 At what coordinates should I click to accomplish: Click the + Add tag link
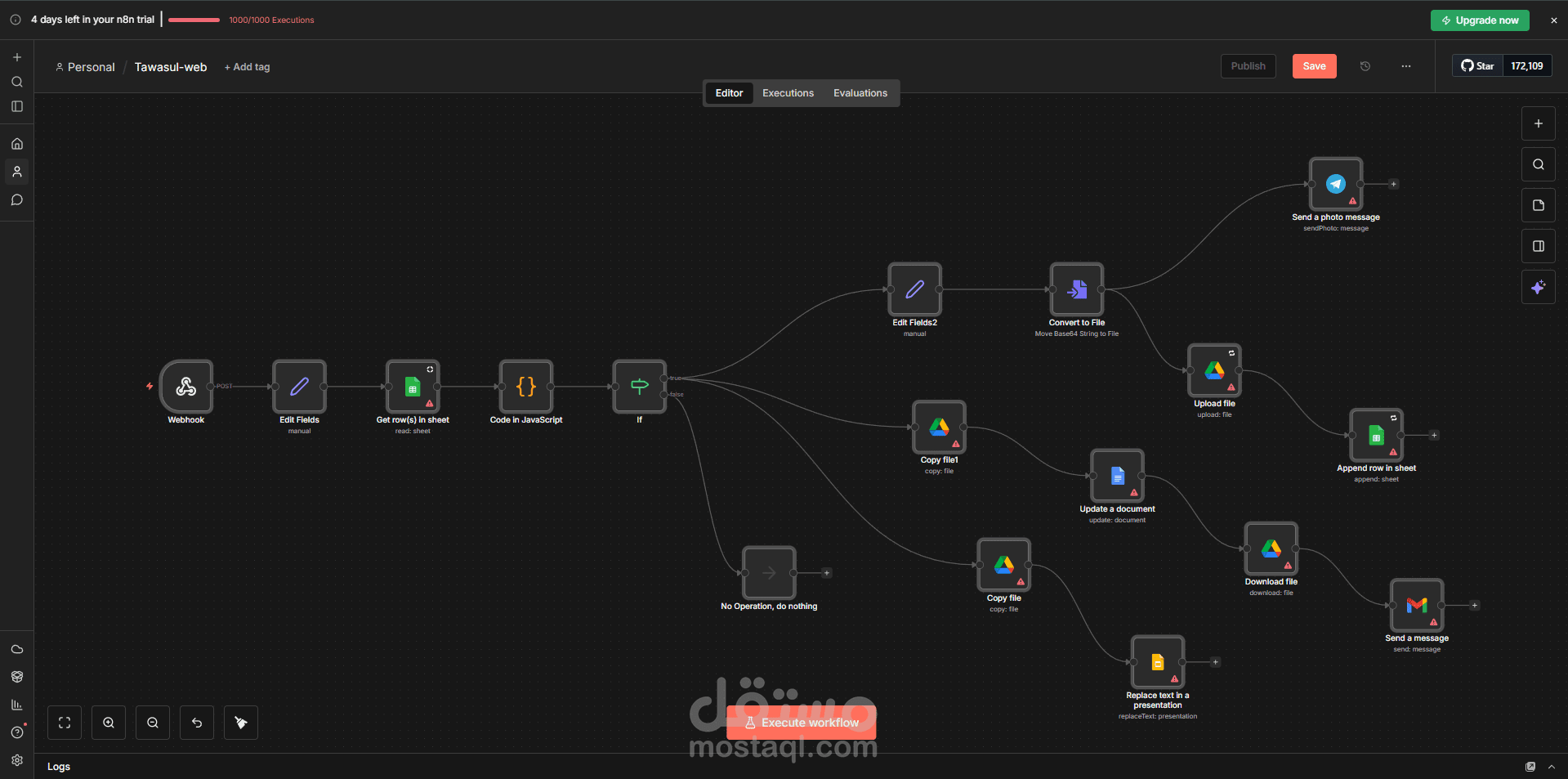point(247,67)
